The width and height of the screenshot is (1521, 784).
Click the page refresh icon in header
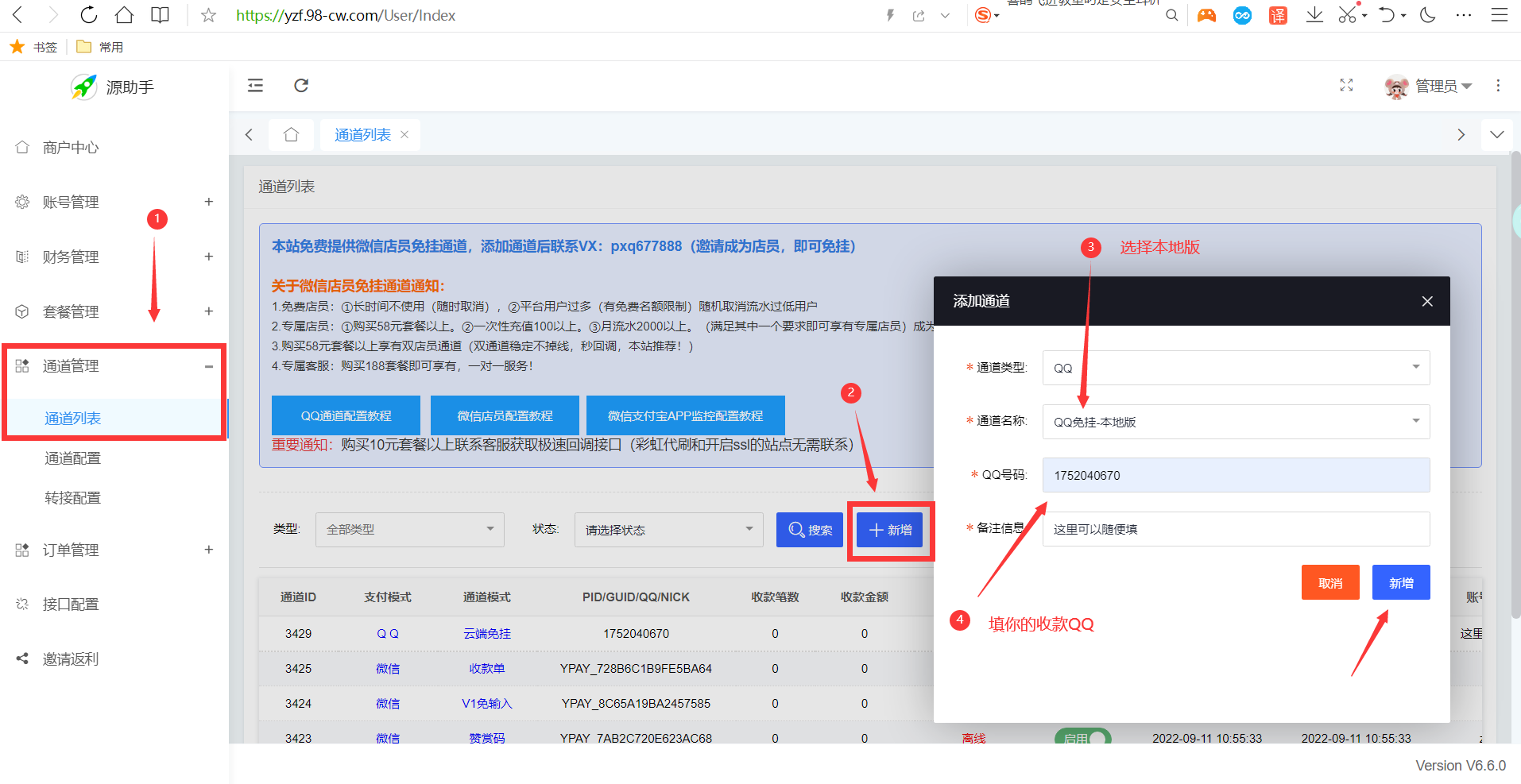coord(301,85)
